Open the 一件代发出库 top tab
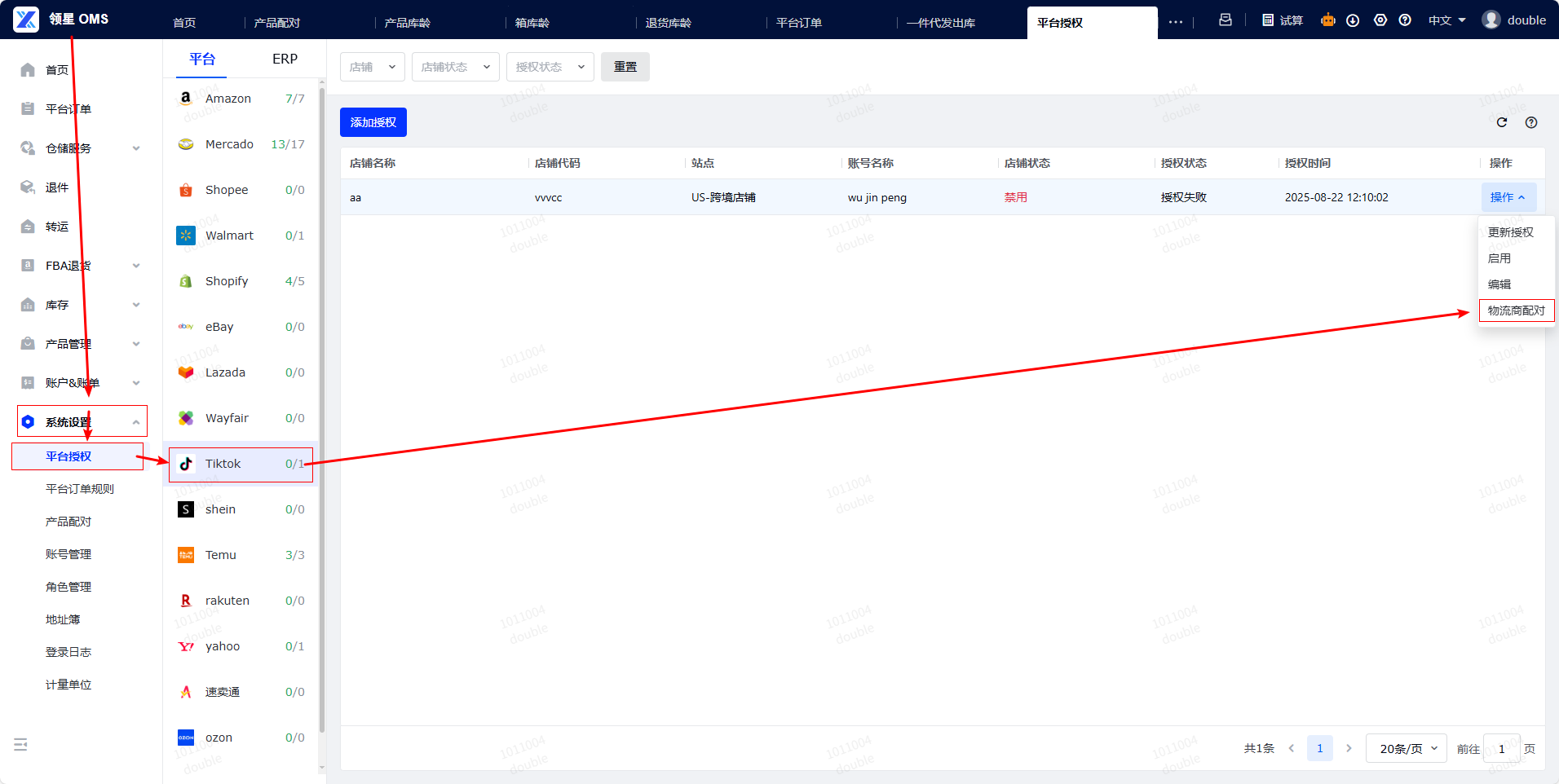The height and width of the screenshot is (784, 1559). point(941,23)
